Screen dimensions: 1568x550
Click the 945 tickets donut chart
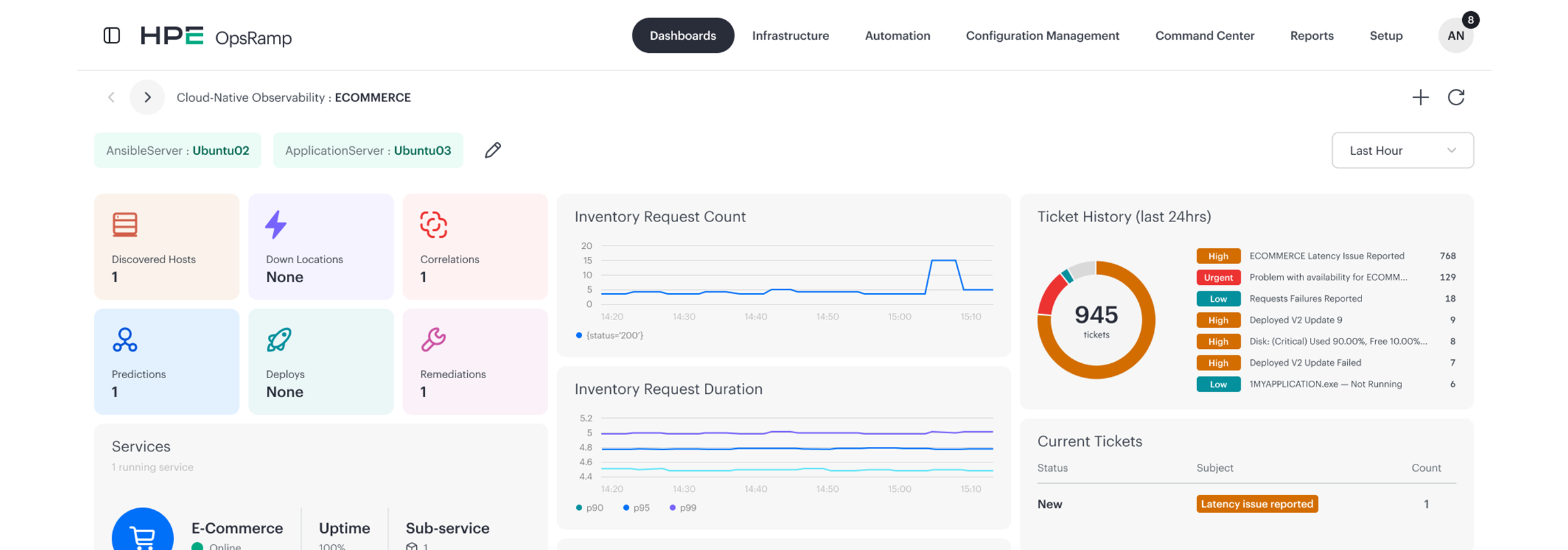point(1096,320)
